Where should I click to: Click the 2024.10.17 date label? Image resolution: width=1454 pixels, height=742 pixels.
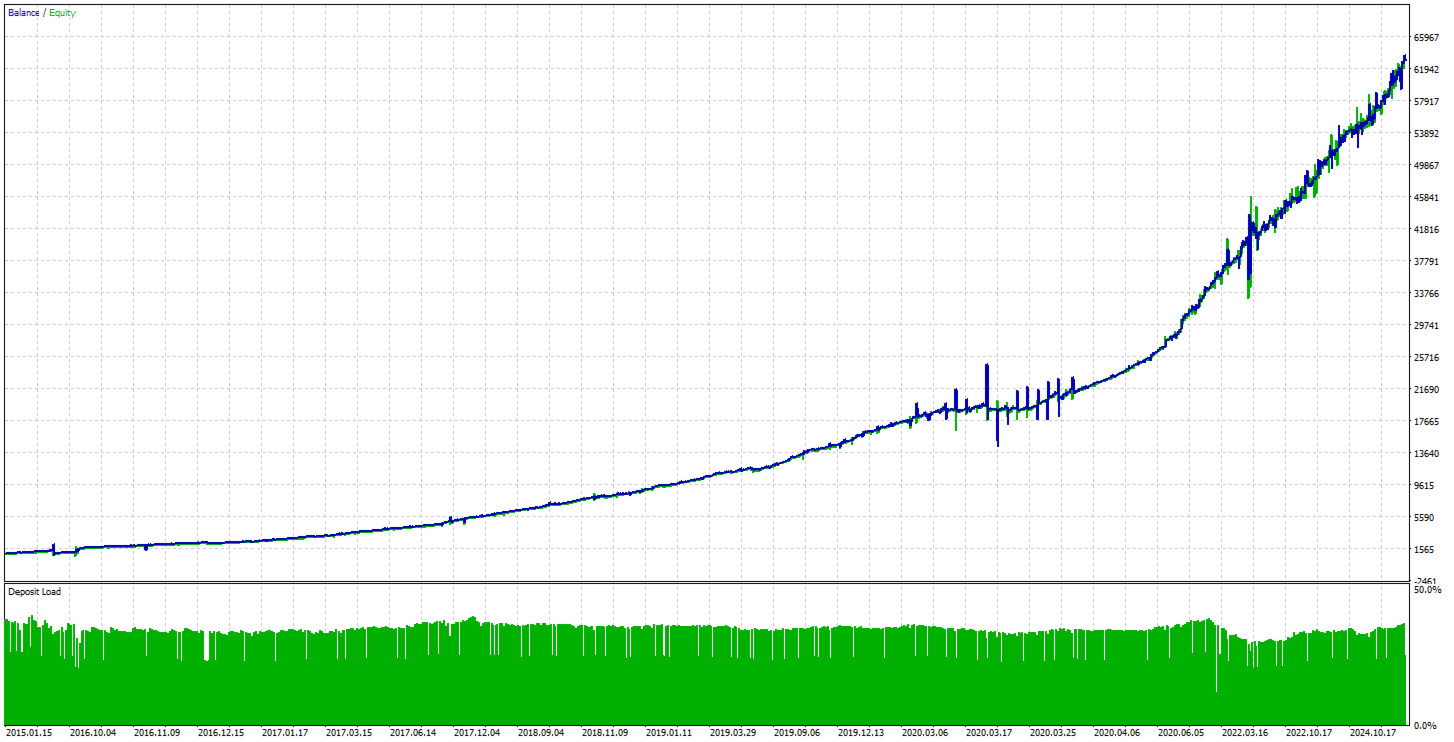[1373, 733]
